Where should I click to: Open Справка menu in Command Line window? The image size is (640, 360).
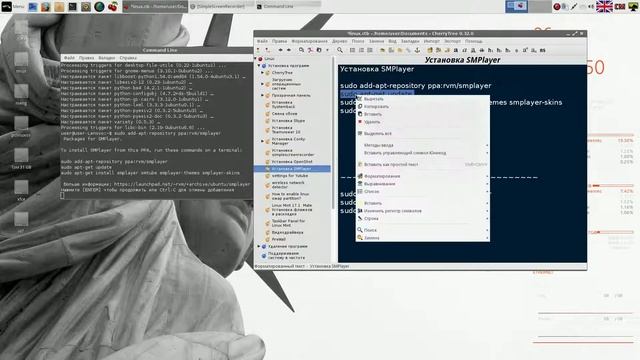128,58
